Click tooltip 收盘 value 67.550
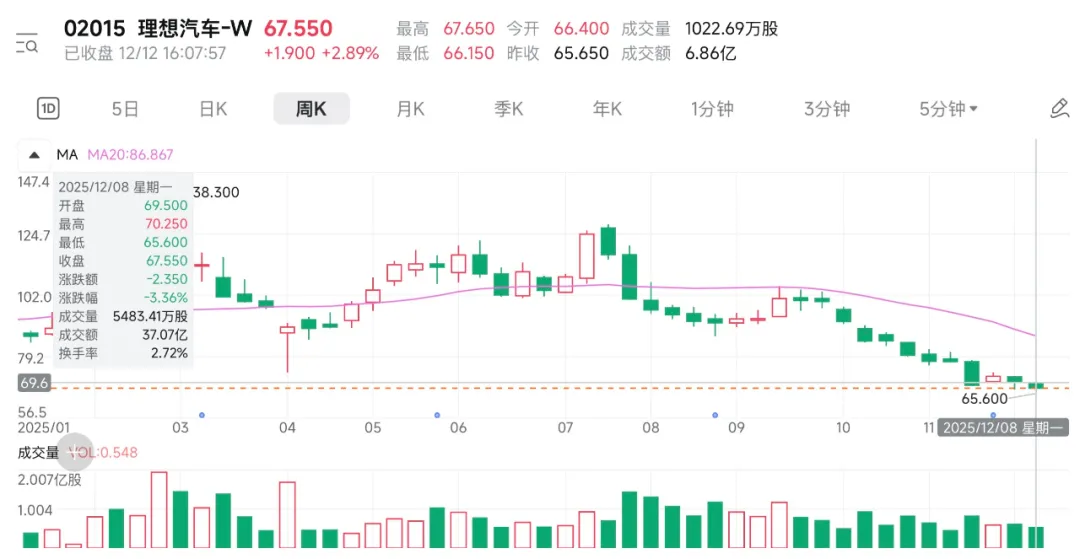The height and width of the screenshot is (559, 1080). click(166, 260)
